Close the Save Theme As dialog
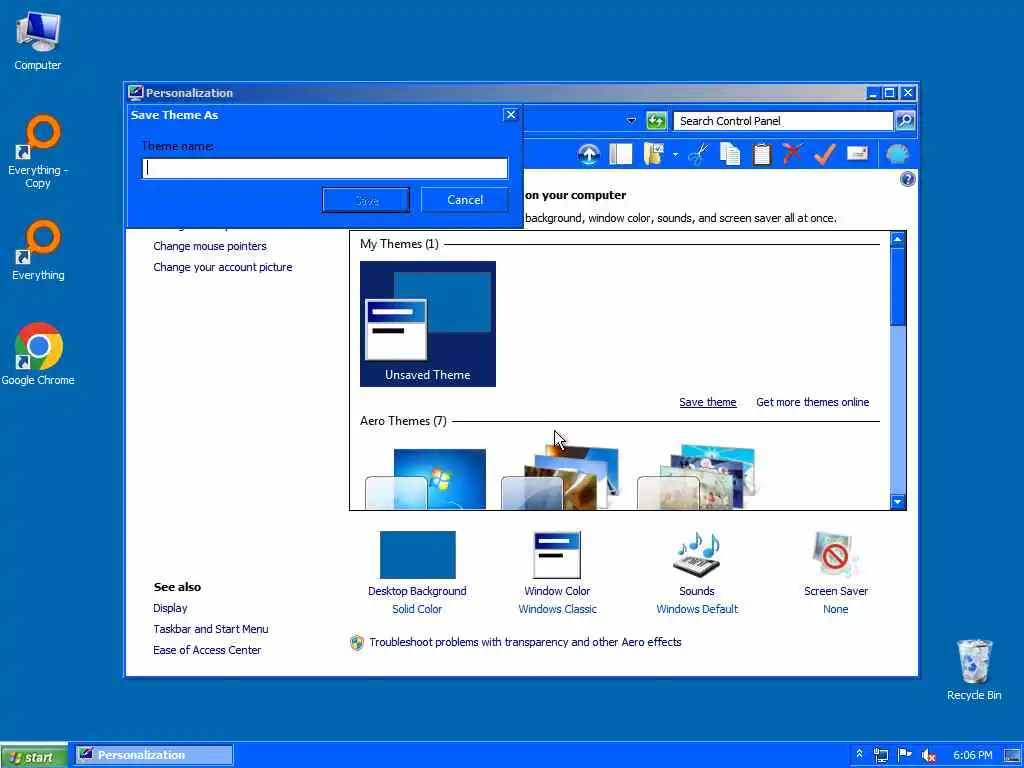Viewport: 1024px width, 768px height. [x=511, y=115]
